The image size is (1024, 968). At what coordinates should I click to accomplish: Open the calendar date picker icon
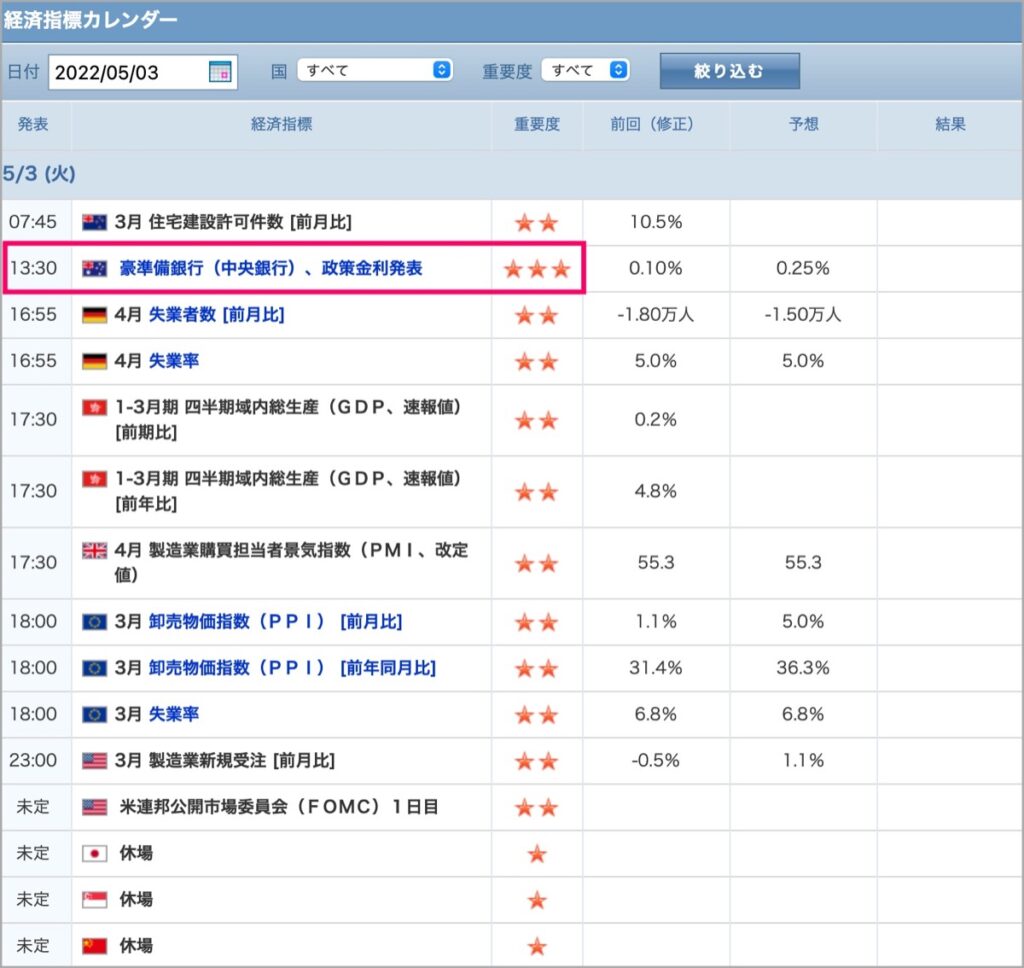[x=220, y=71]
